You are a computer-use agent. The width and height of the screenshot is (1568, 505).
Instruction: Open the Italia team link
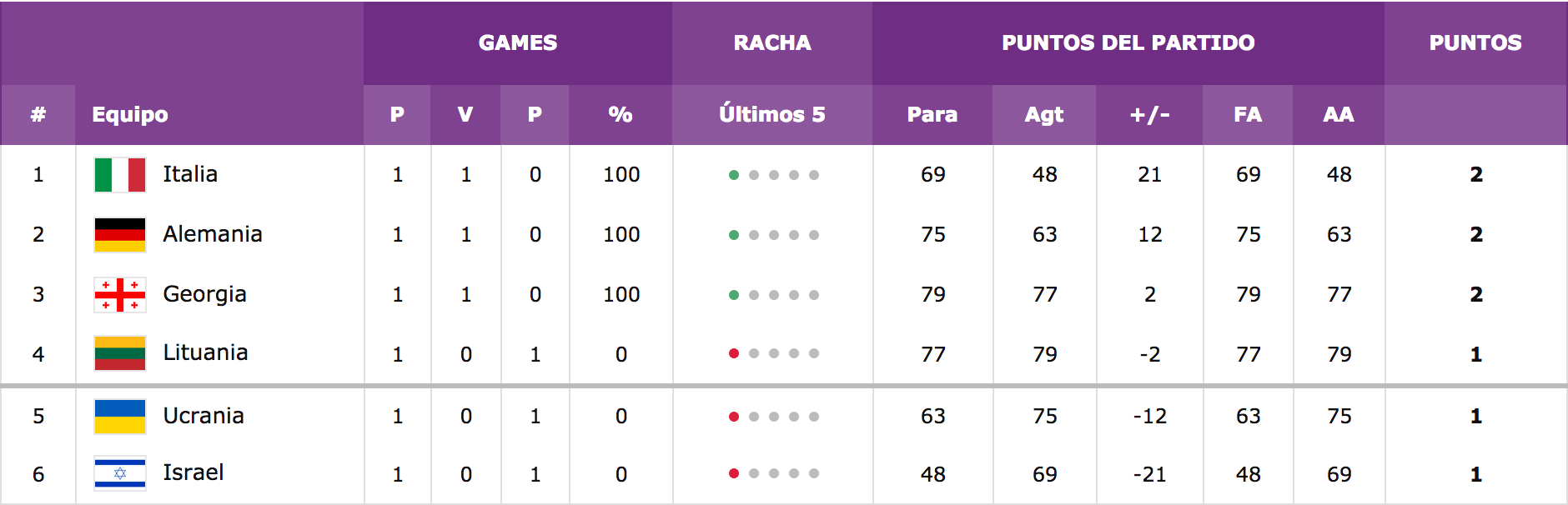click(190, 174)
